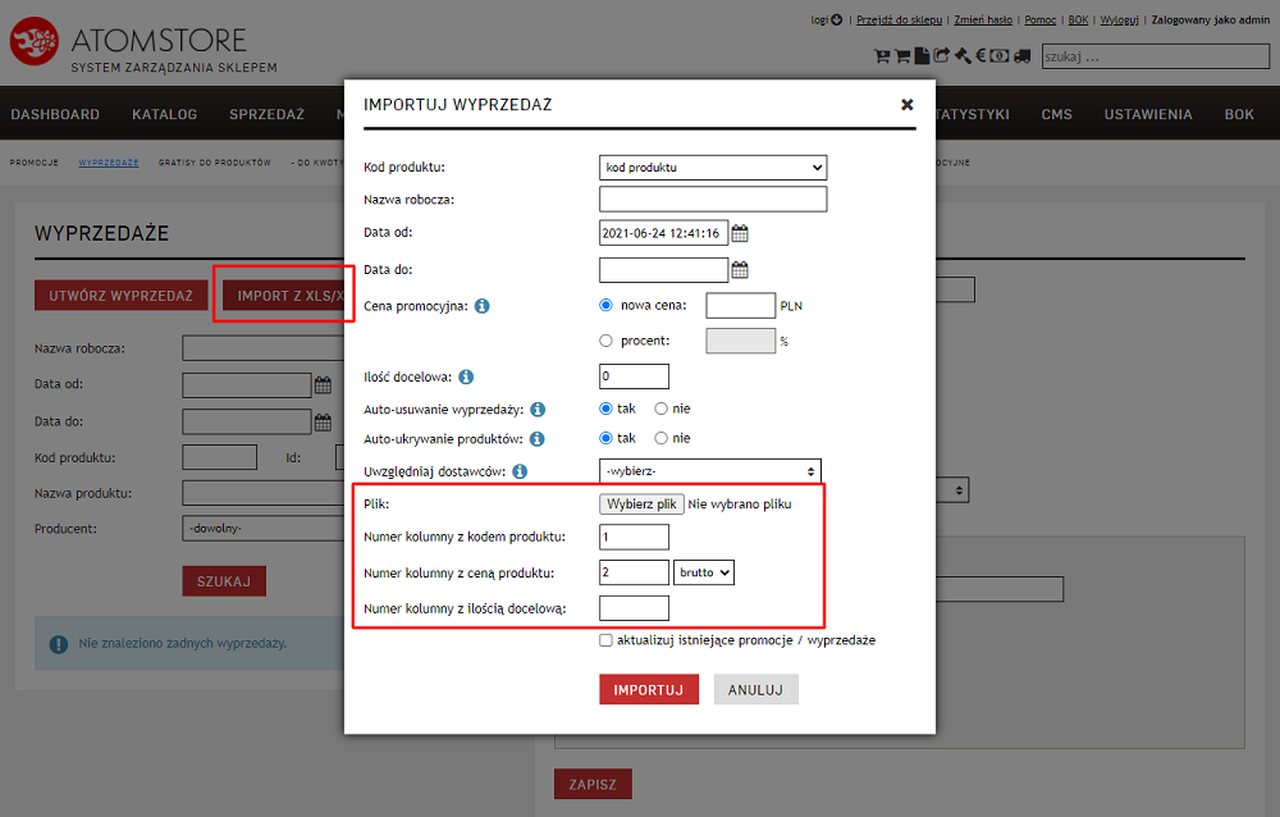Click the euro currency icon in header
1280x817 pixels.
(x=981, y=57)
